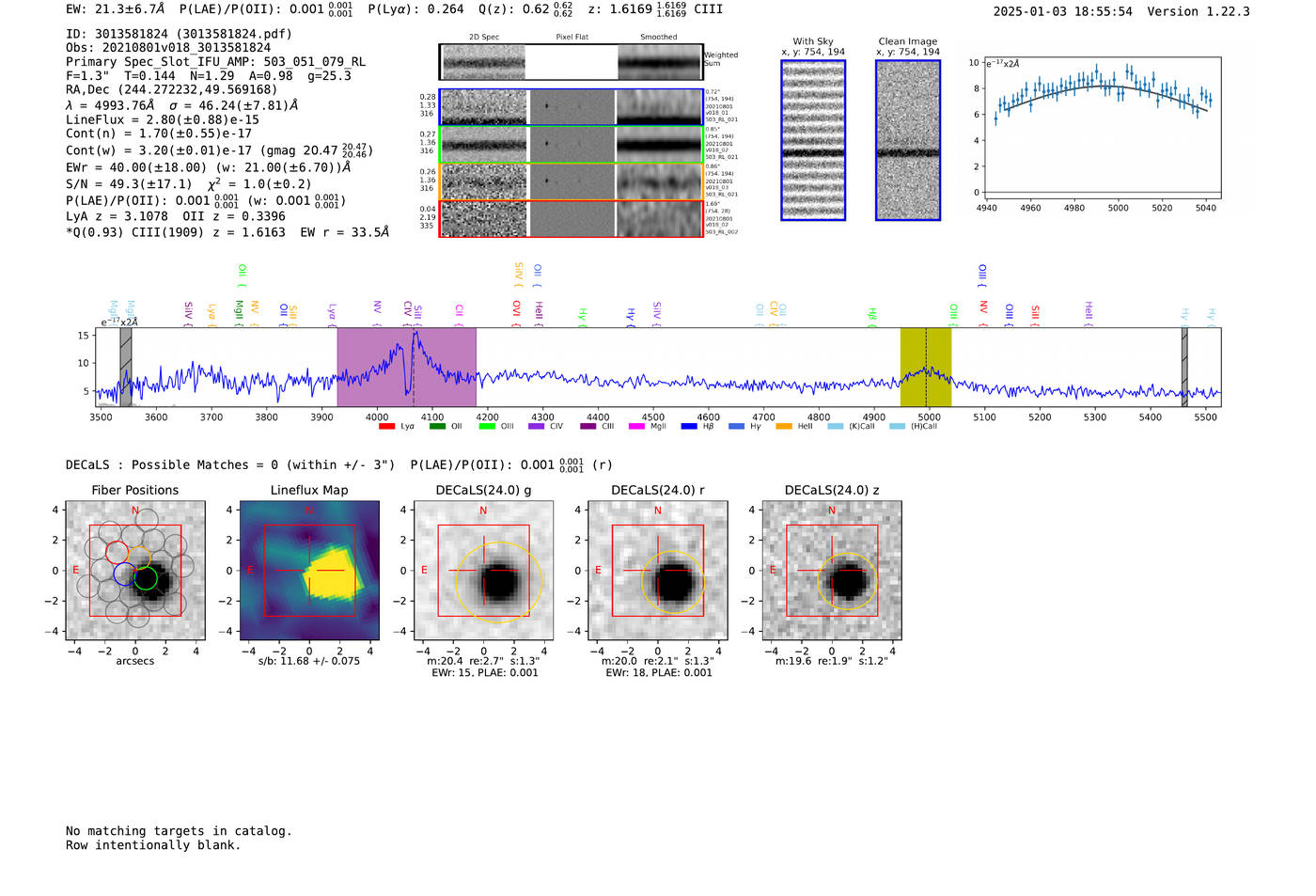Screen dimensions: 1316x896
Task: Click the m:19.6 re:1.9" s:1.2" caption
Action: pyautogui.click(x=832, y=661)
